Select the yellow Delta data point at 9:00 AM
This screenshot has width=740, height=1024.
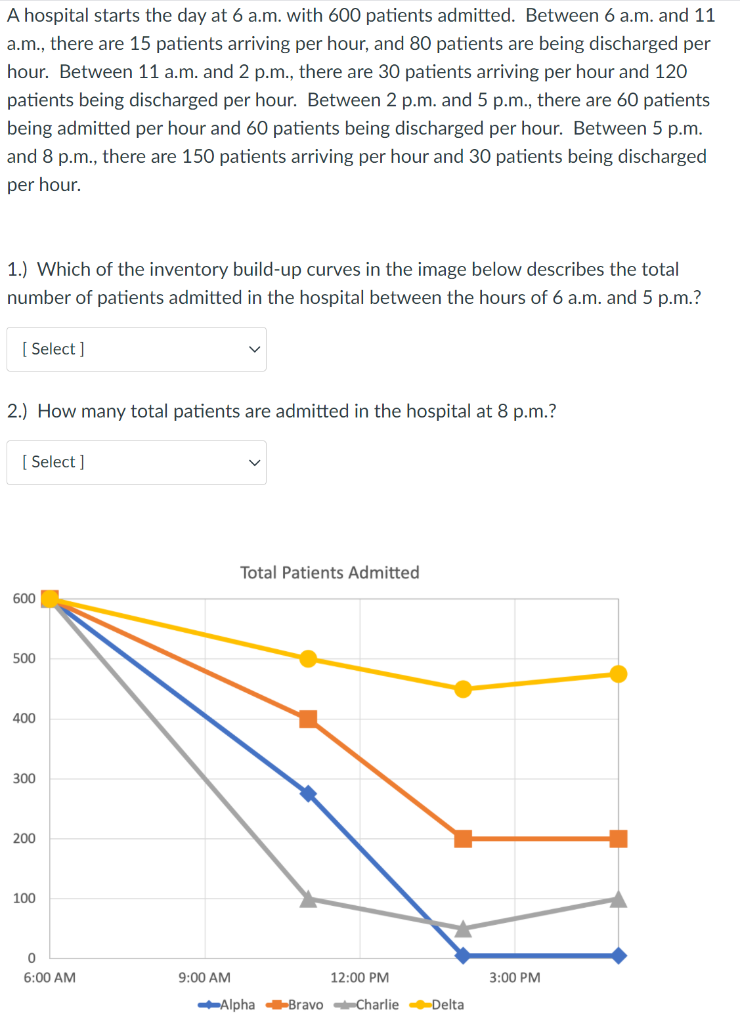click(306, 658)
